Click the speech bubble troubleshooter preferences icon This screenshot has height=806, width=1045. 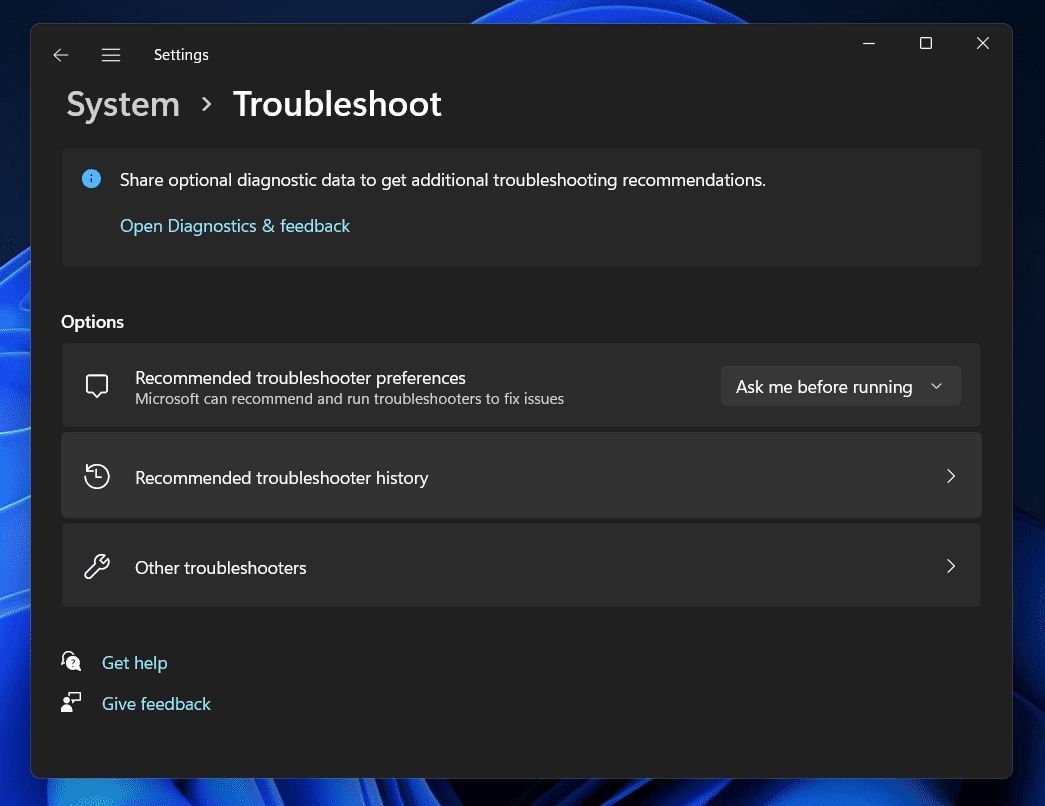point(97,387)
